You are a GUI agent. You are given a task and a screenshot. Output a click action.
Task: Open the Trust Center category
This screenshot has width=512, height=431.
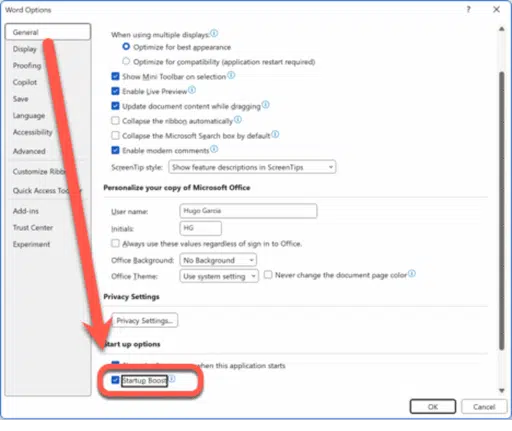pyautogui.click(x=33, y=228)
